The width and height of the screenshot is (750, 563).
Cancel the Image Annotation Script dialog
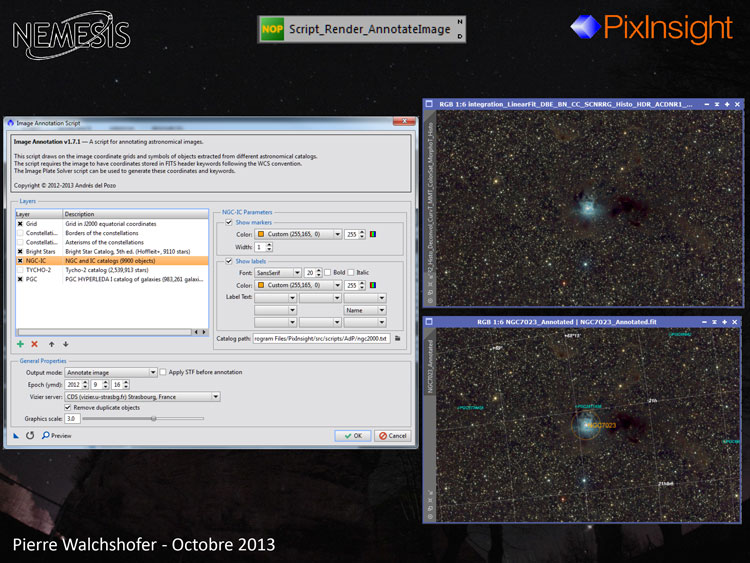[393, 436]
